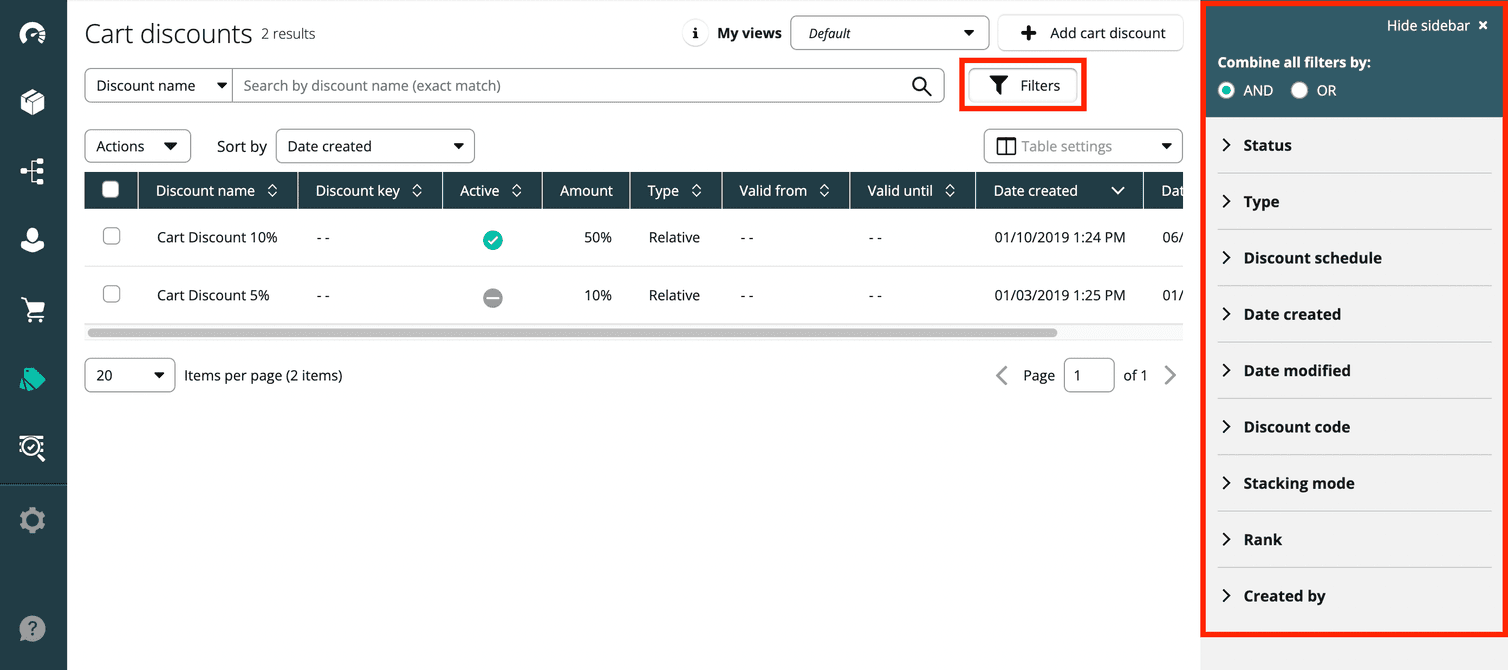Open the Customers person icon
Image resolution: width=1508 pixels, height=670 pixels.
(x=32, y=240)
